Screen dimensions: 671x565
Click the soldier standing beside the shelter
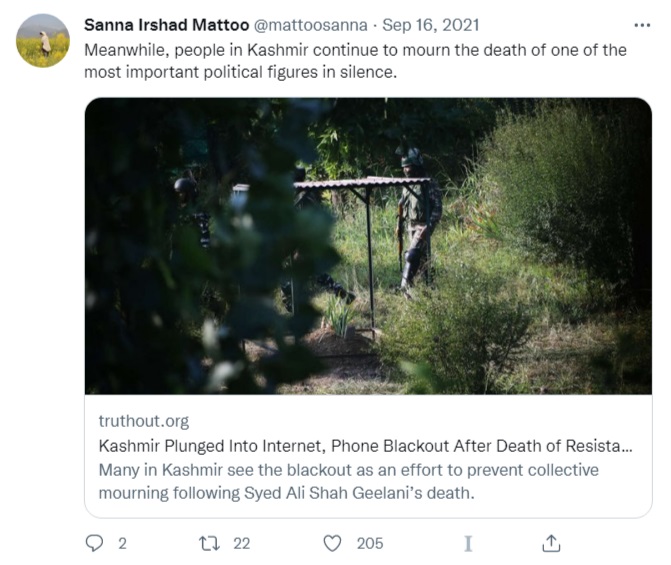[x=415, y=220]
